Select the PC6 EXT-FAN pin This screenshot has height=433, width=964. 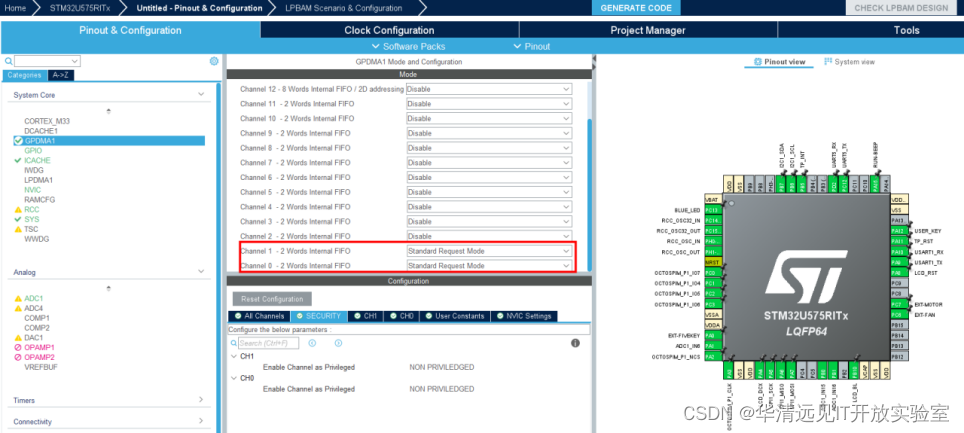pos(899,315)
